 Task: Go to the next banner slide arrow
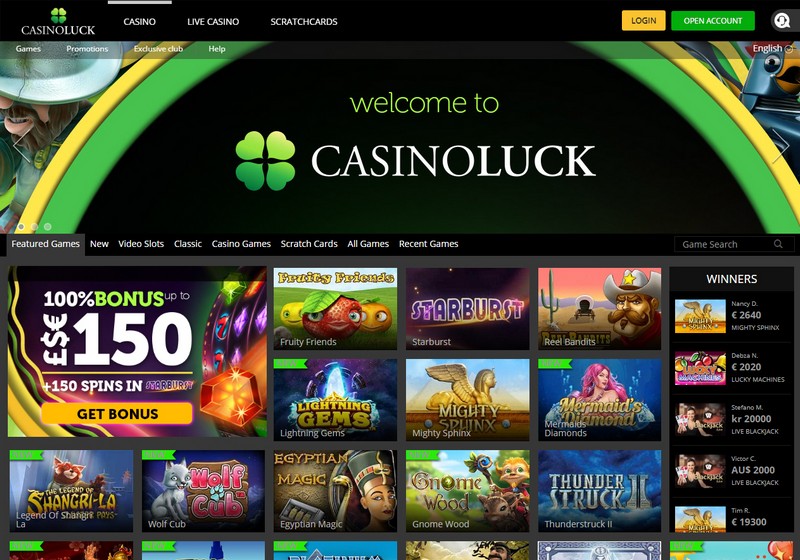[781, 145]
